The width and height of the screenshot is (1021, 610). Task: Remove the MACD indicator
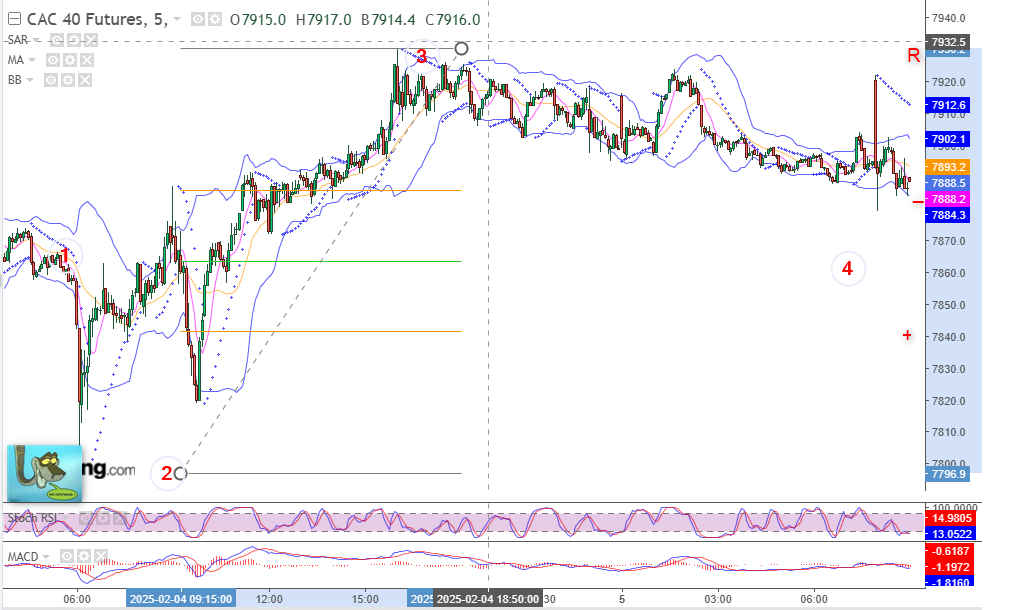[x=100, y=557]
